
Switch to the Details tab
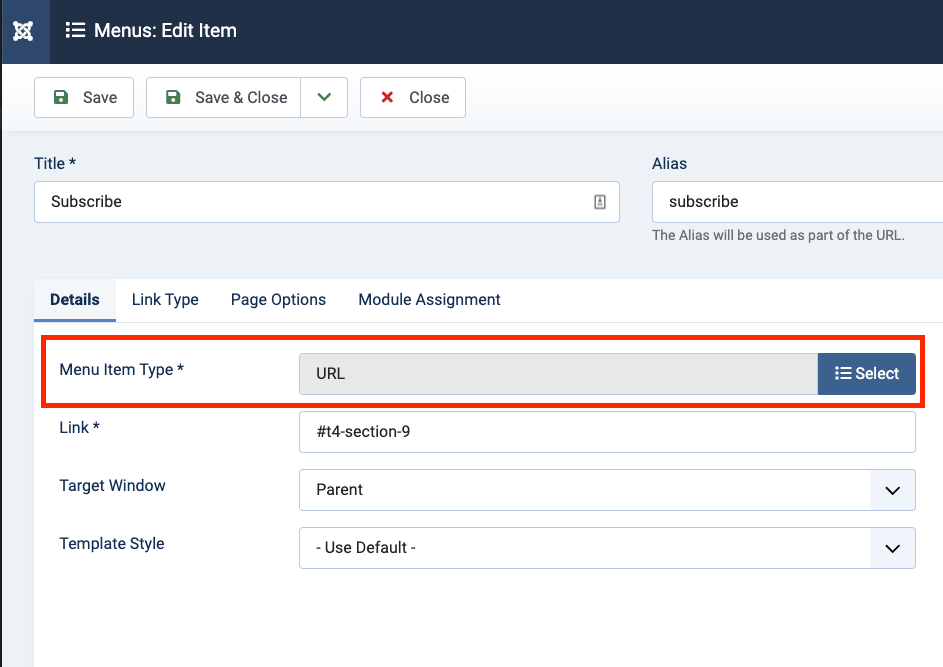click(x=75, y=300)
